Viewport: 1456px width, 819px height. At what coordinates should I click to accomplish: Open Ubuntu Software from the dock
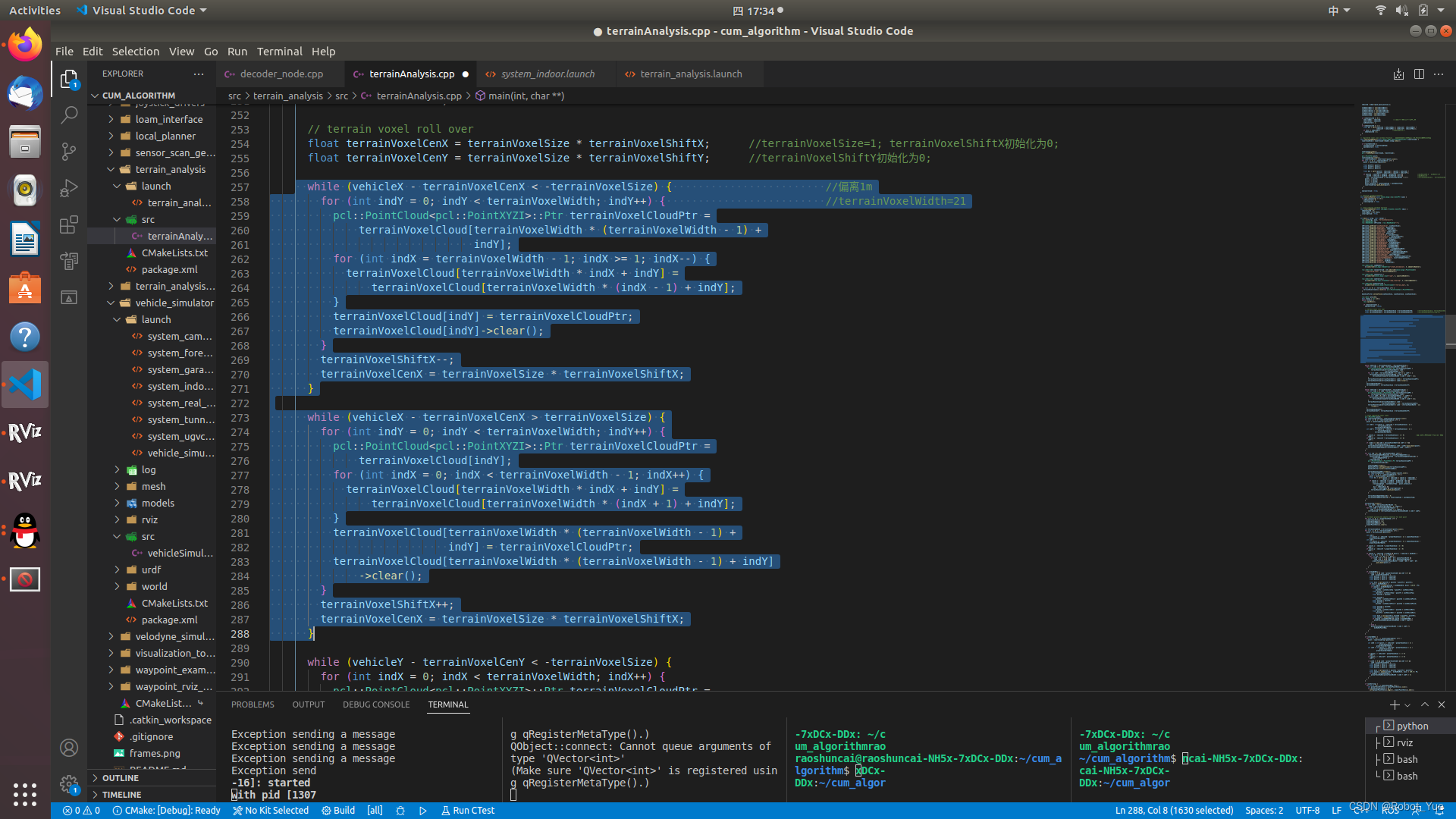coord(25,287)
